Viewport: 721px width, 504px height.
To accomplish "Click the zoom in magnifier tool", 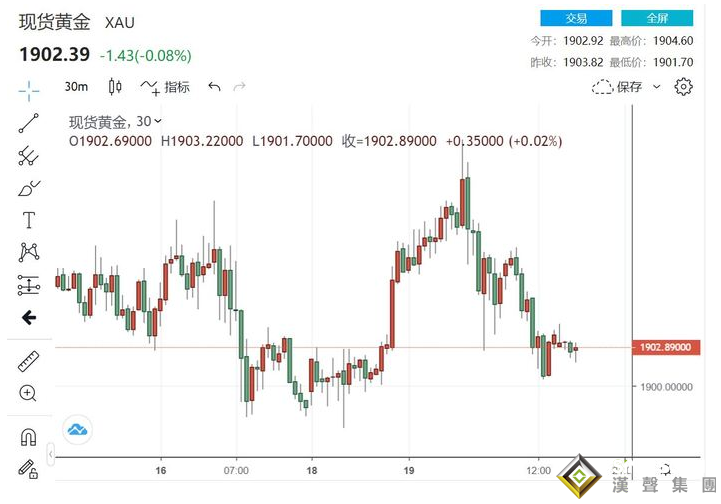I will [28, 393].
